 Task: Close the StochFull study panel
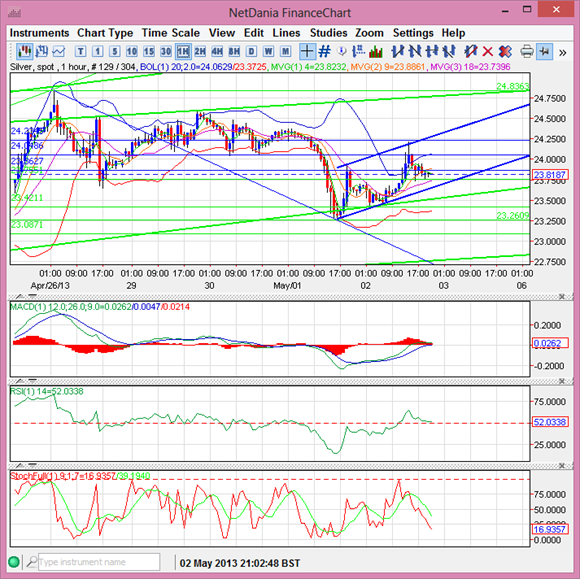(562, 465)
